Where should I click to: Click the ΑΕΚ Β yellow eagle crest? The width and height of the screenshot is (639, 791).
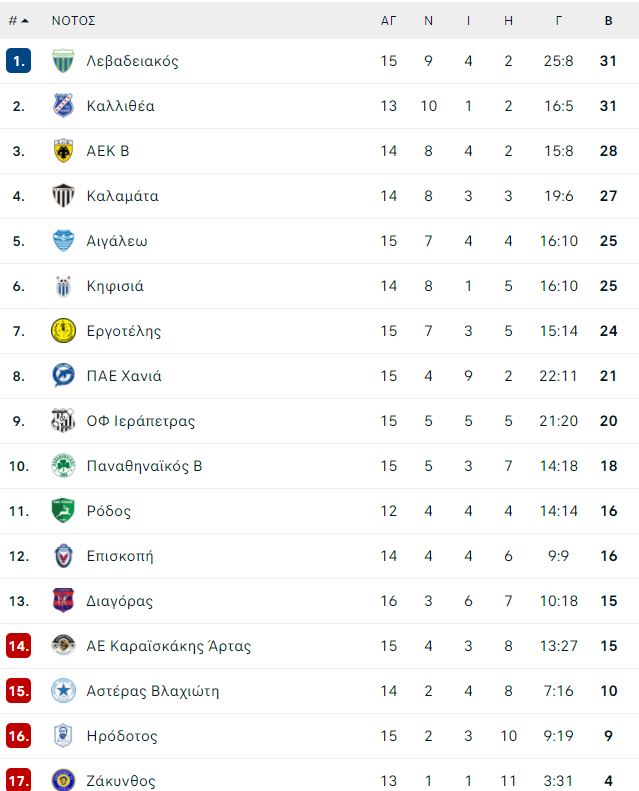pos(63,151)
